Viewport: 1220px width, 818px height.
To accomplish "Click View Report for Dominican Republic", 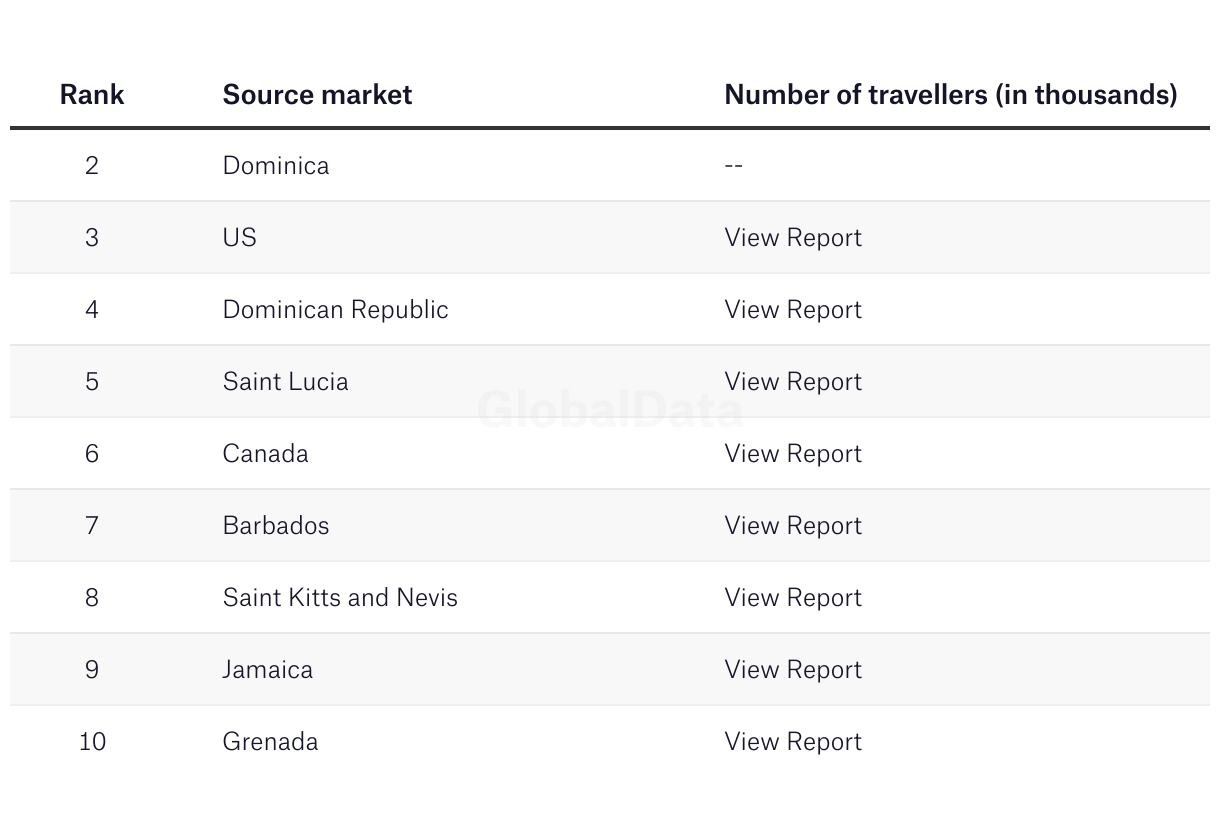I will pos(793,309).
